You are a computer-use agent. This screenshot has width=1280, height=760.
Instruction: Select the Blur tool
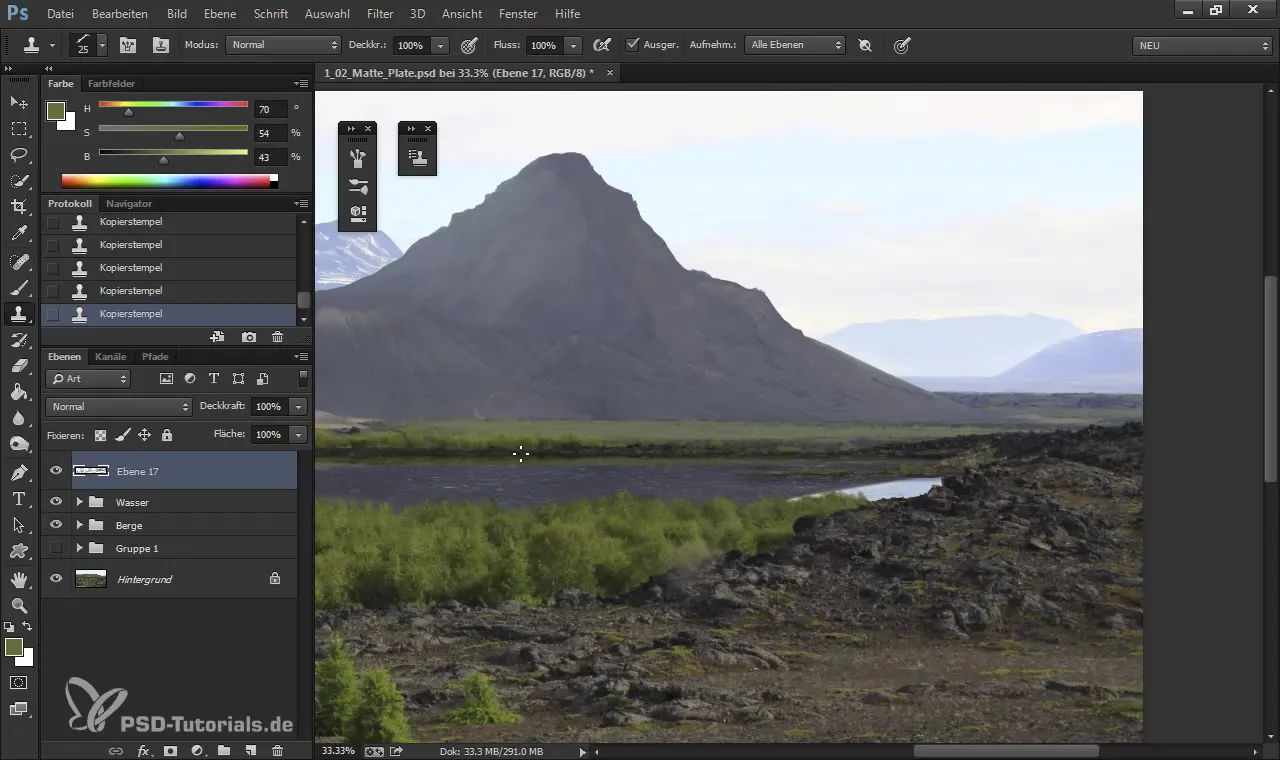point(19,418)
